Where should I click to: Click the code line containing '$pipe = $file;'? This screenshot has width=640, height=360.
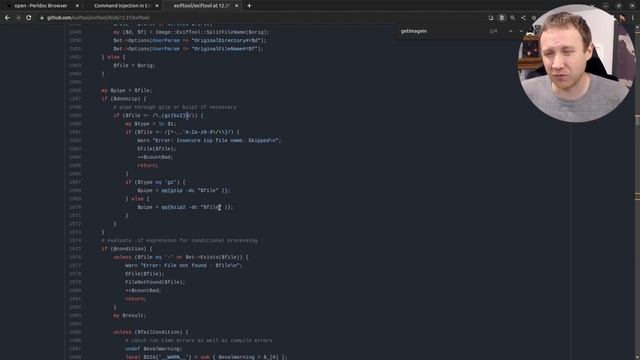tap(127, 90)
